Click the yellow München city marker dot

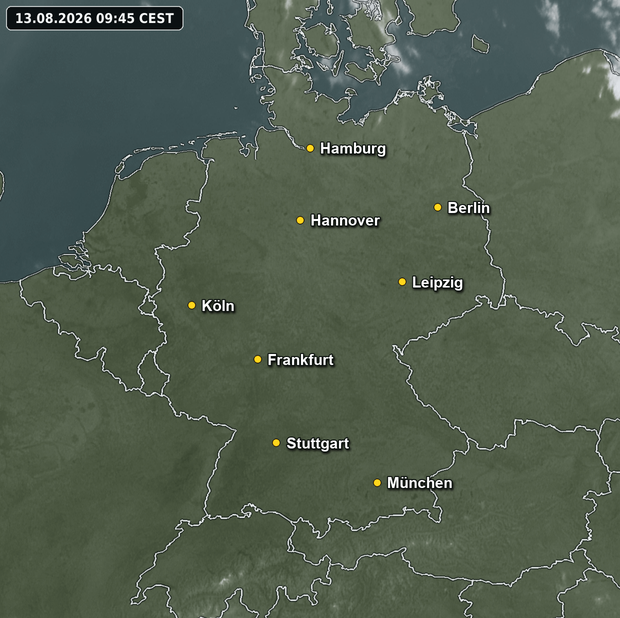coord(377,483)
